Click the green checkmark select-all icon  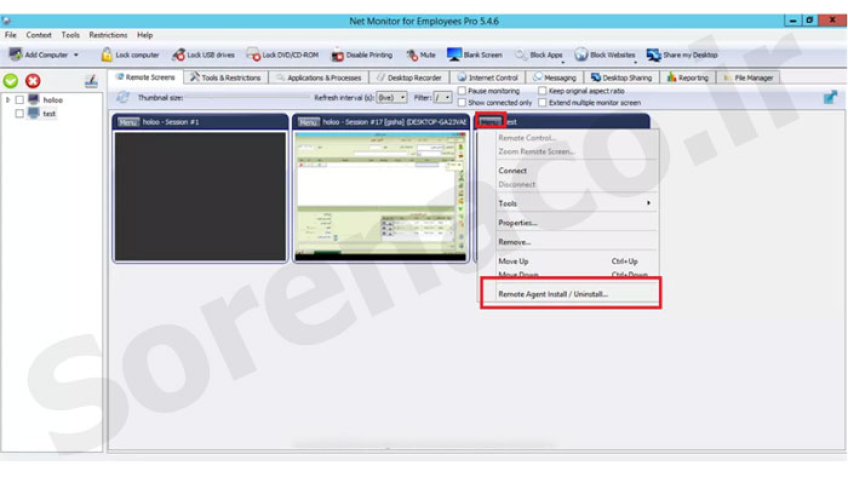point(11,81)
